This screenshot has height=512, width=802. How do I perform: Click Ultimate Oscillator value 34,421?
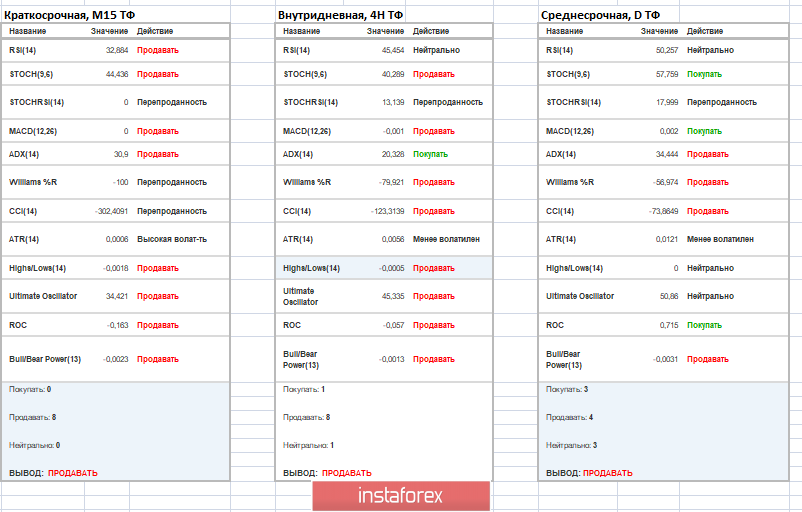point(117,296)
